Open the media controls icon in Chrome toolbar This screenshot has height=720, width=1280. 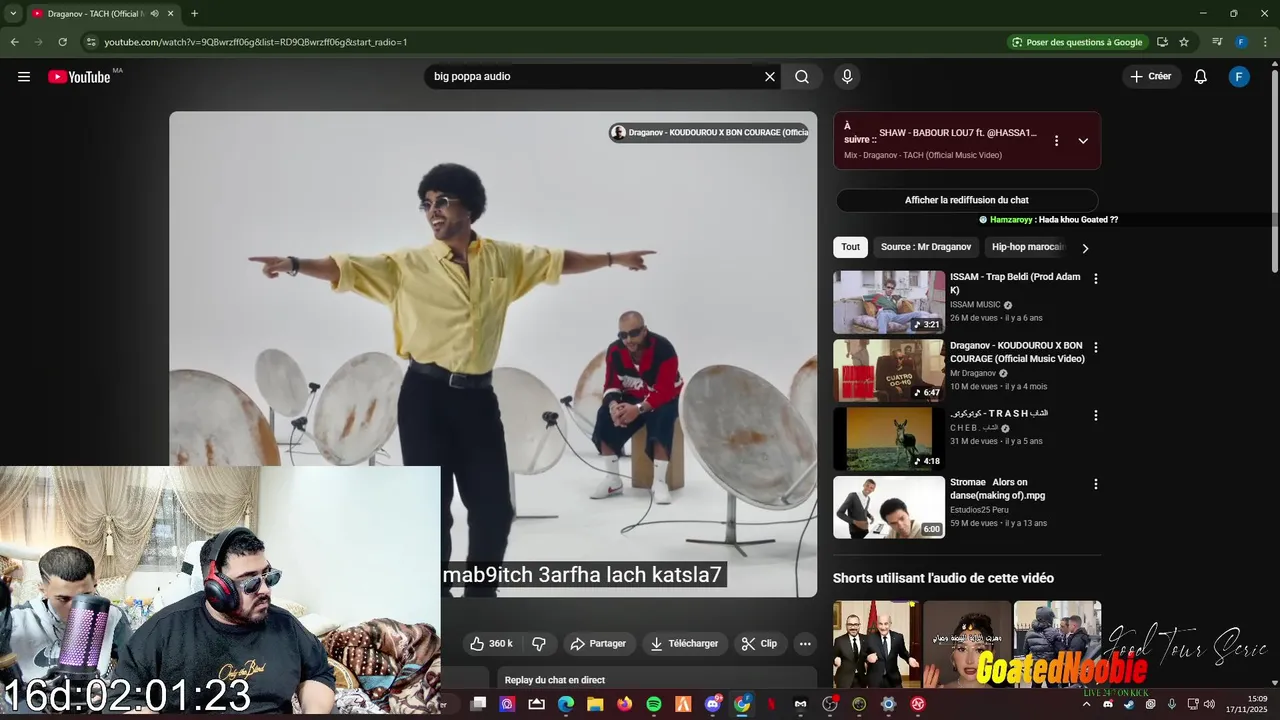1217,42
